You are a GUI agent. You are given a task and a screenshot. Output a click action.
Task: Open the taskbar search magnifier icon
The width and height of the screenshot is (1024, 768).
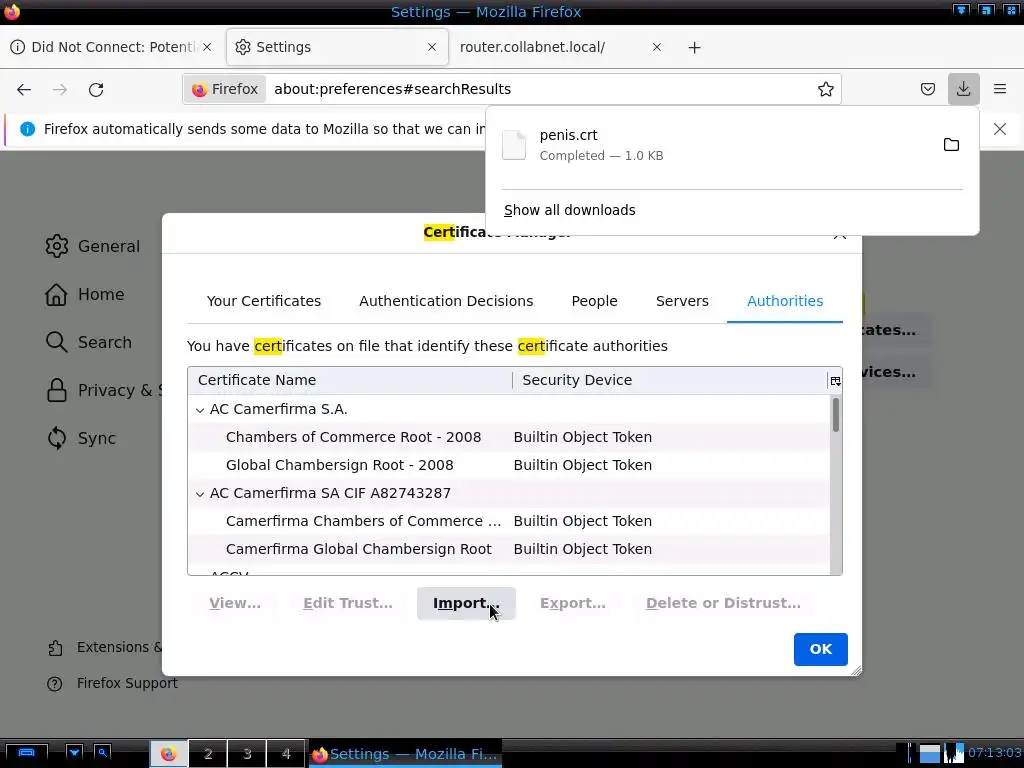(x=103, y=753)
